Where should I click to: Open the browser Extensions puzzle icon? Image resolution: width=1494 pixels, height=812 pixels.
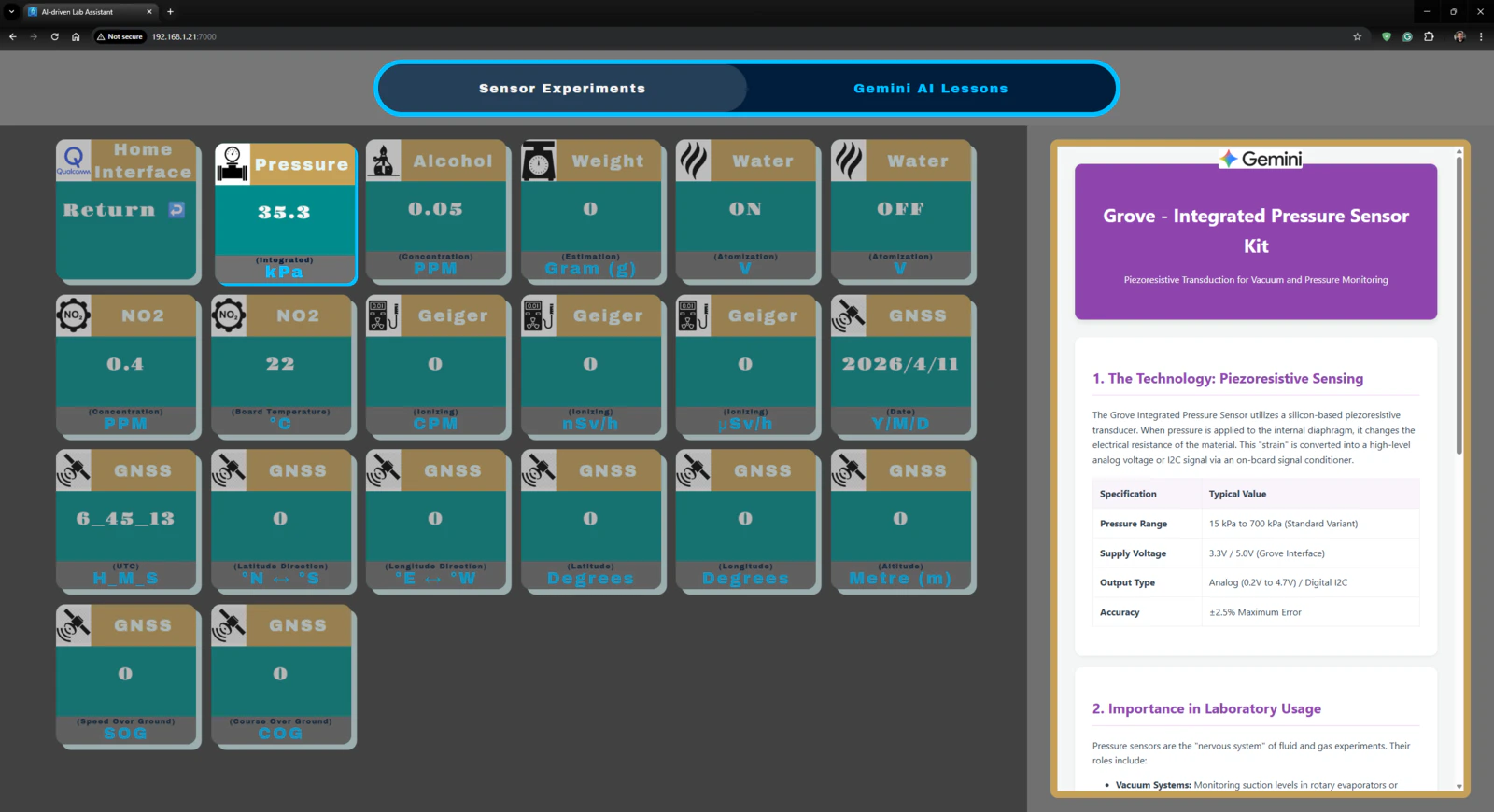(x=1429, y=36)
